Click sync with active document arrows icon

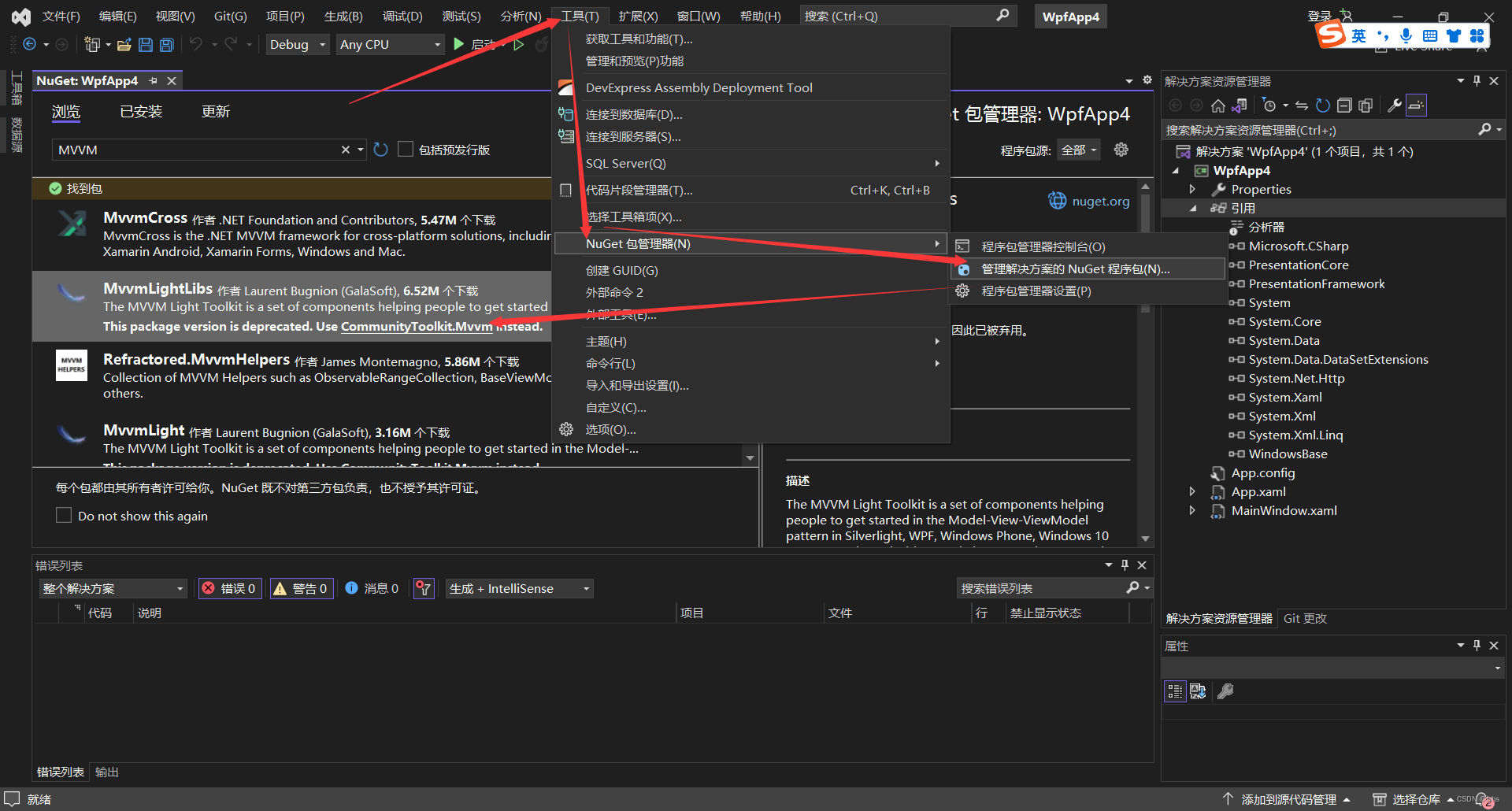[x=1302, y=106]
